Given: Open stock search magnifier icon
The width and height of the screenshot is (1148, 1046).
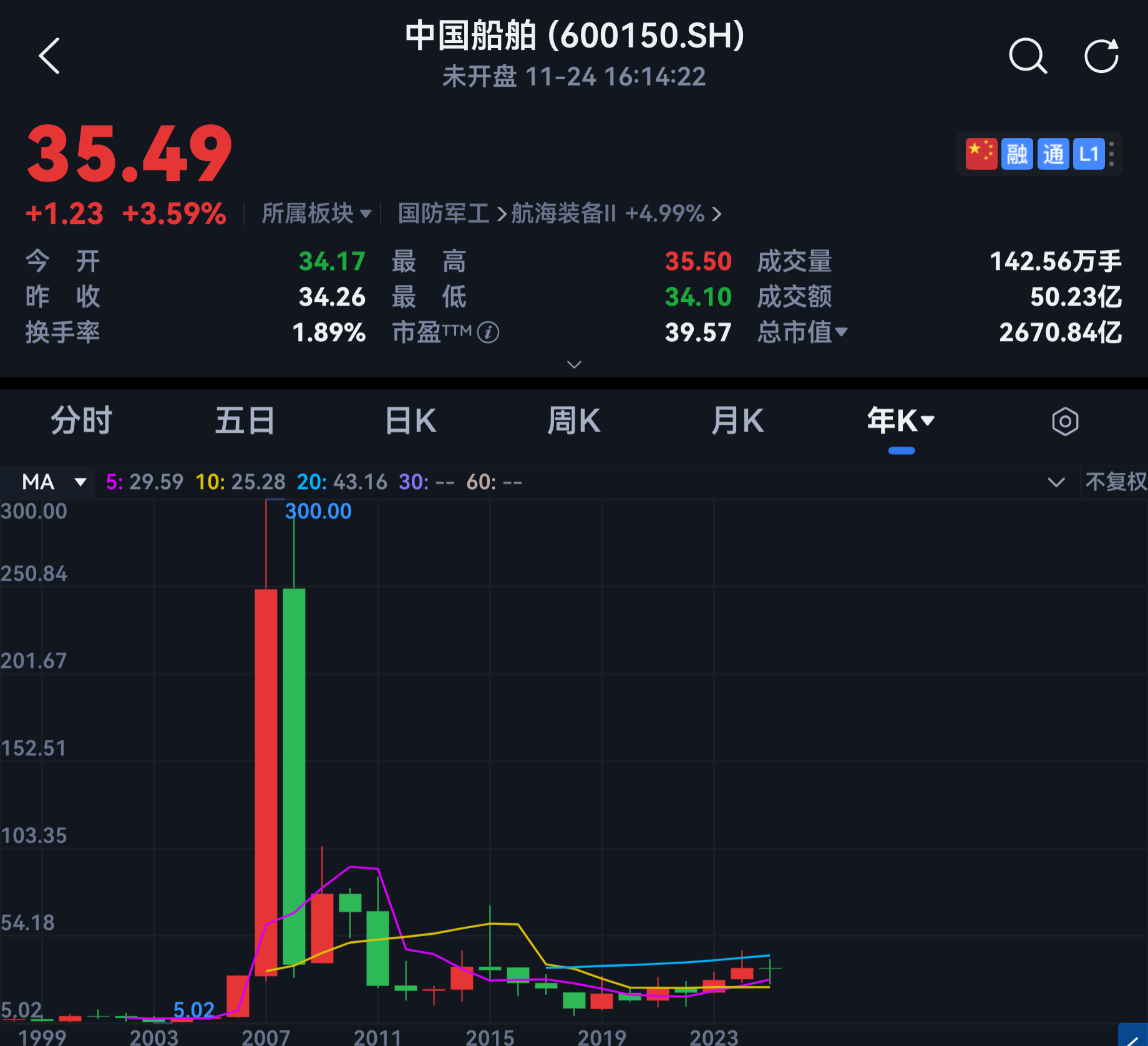Looking at the screenshot, I should (x=1028, y=56).
